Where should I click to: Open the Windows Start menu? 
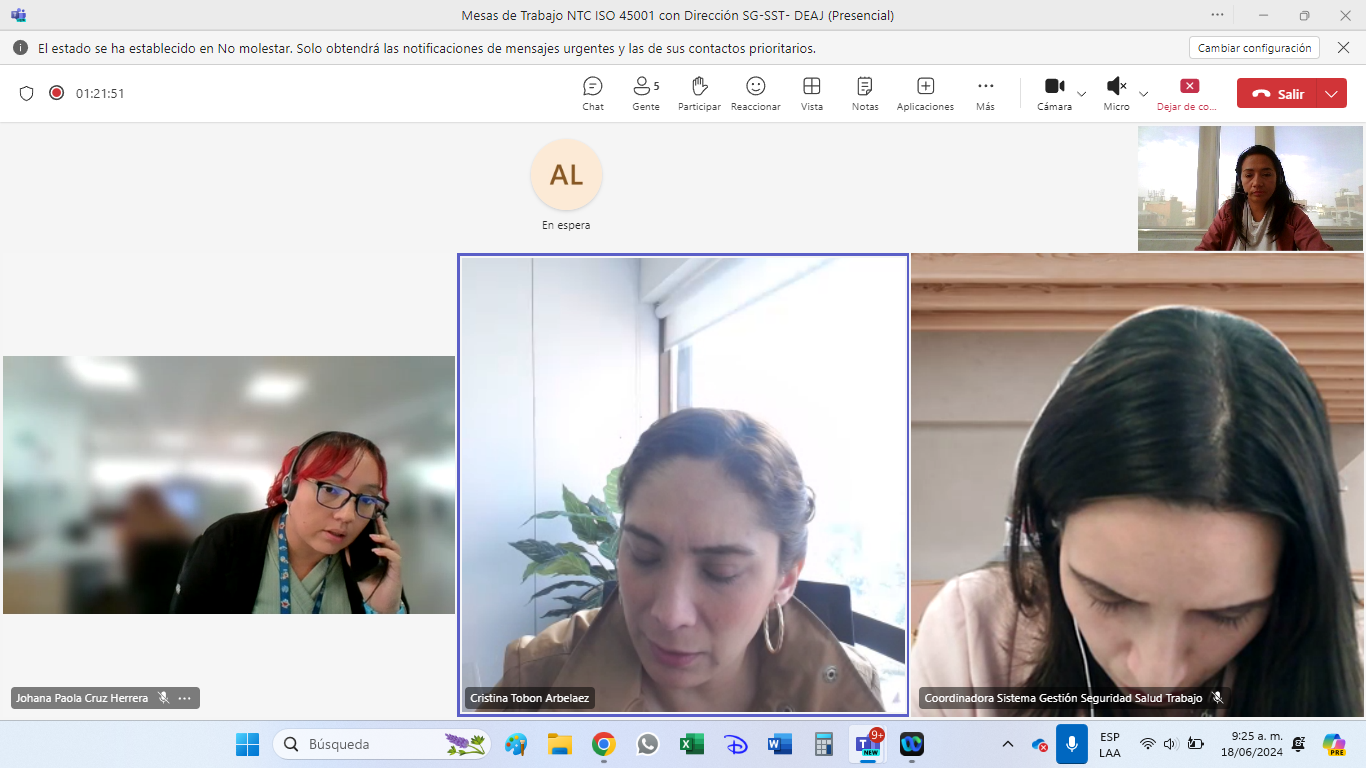(247, 744)
